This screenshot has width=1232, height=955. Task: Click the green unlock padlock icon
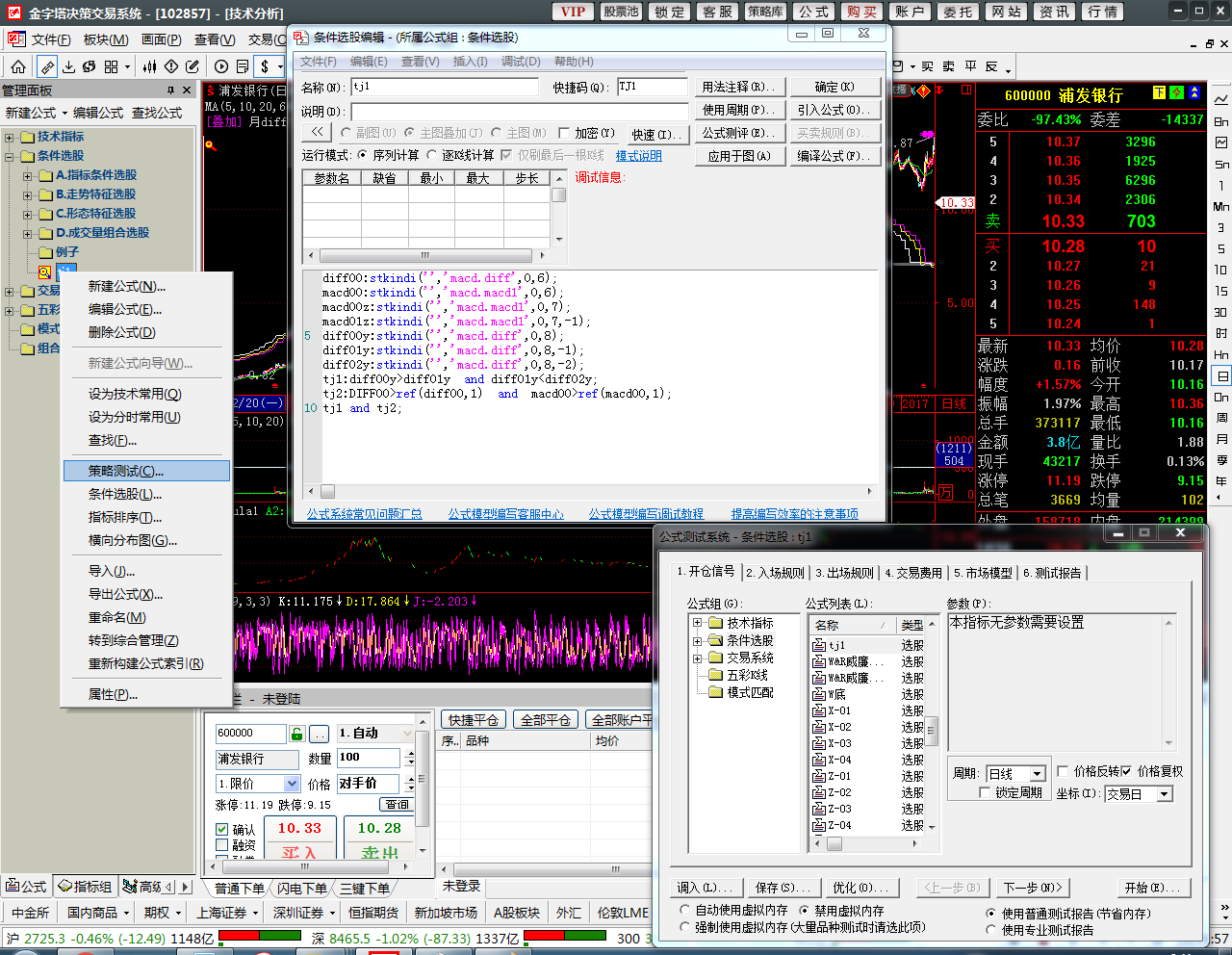point(296,734)
